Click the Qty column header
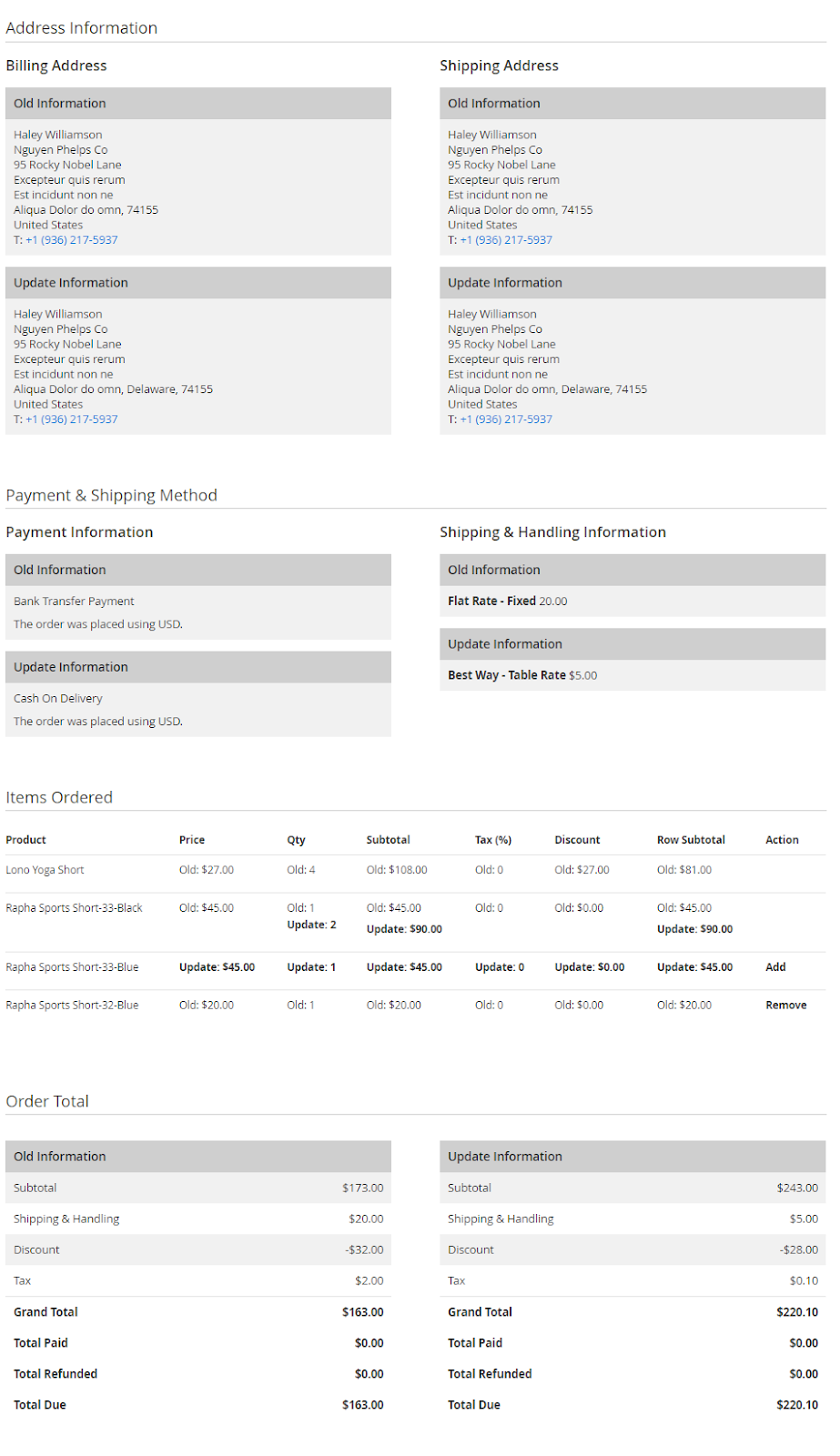This screenshot has width=840, height=1456. click(296, 840)
